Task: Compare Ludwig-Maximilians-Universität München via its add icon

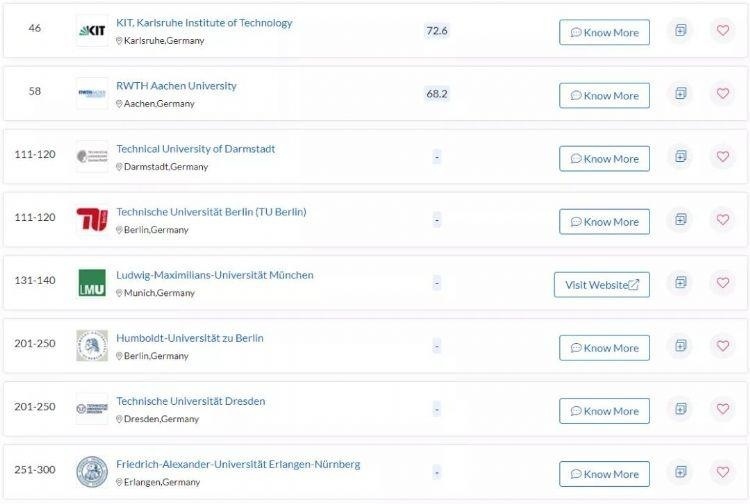Action: tap(680, 283)
